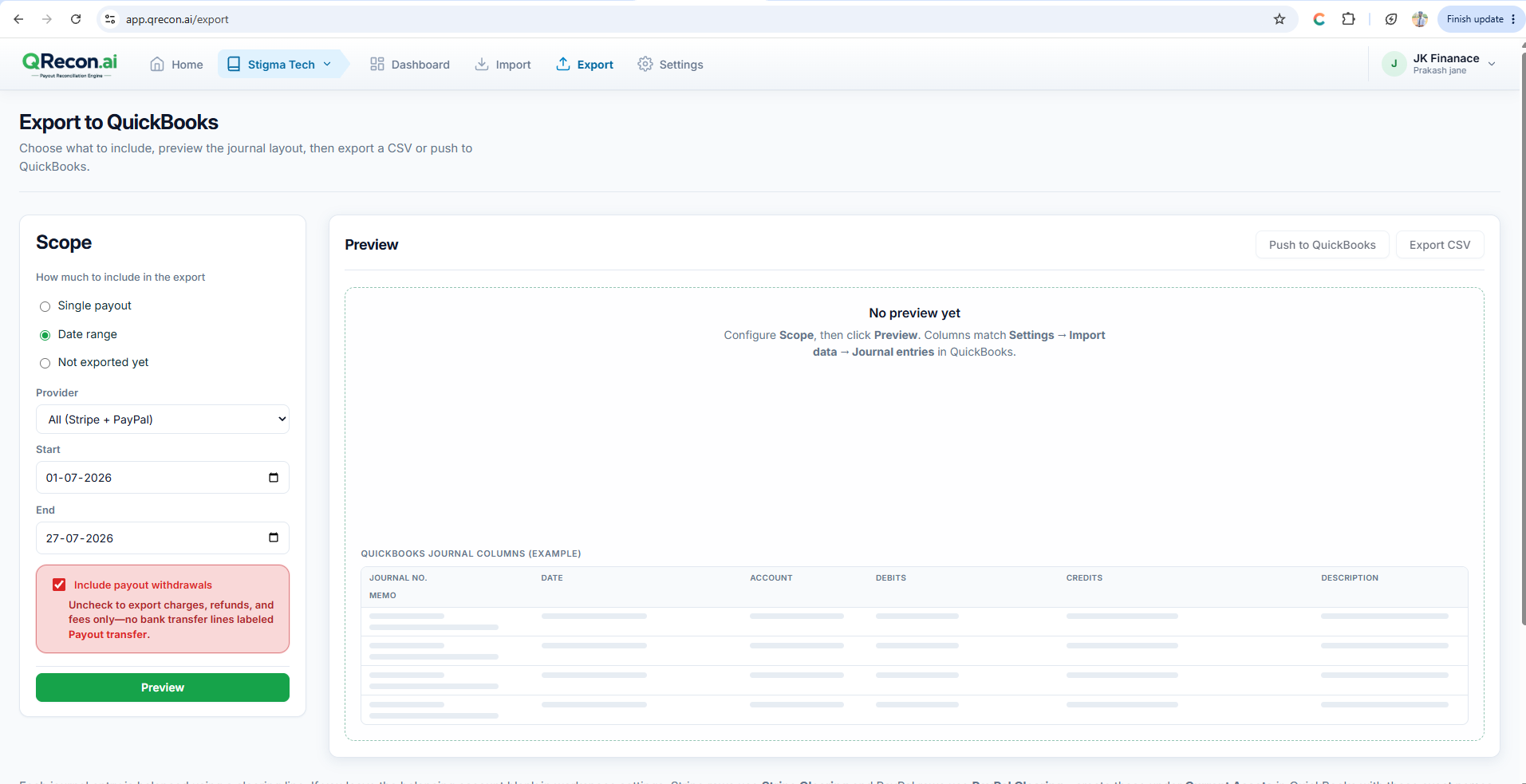Open the Provider dropdown
This screenshot has width=1526, height=784.
tap(163, 420)
